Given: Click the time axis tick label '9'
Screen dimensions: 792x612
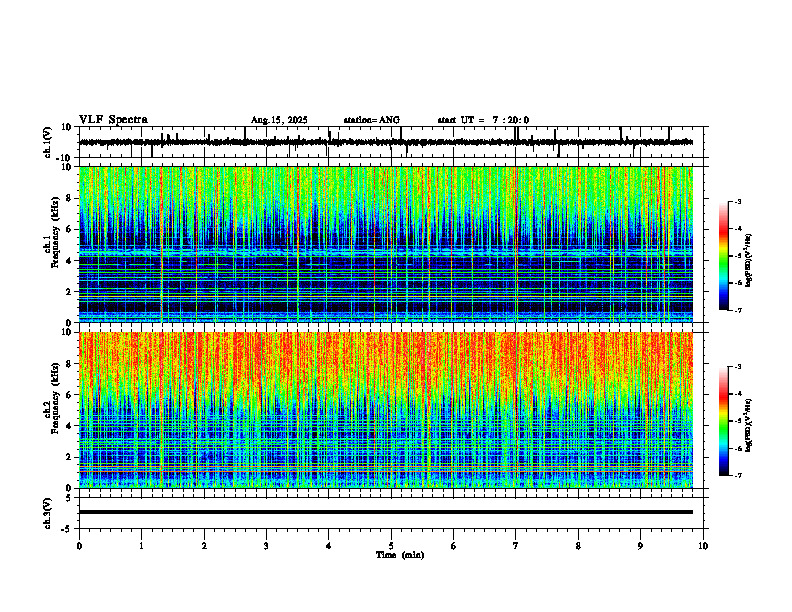Looking at the screenshot, I should (x=640, y=546).
